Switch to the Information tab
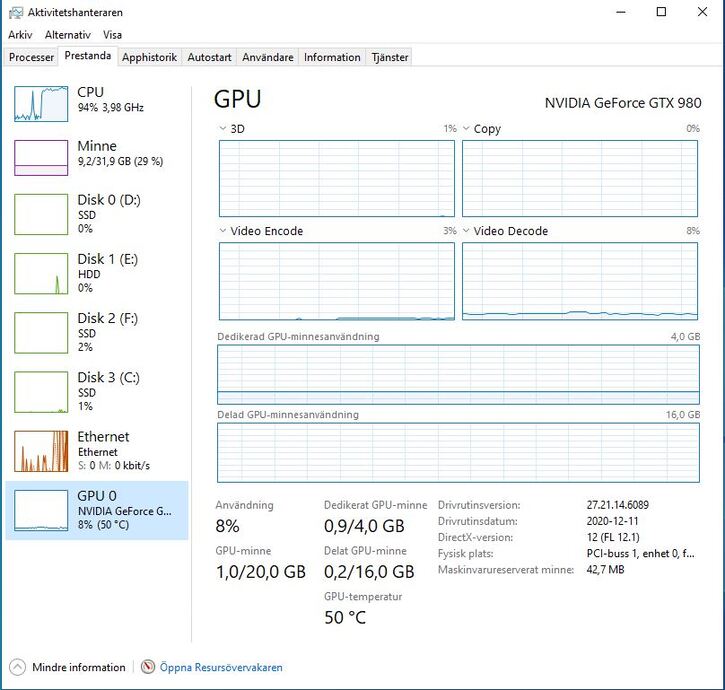Image resolution: width=725 pixels, height=690 pixels. (332, 57)
